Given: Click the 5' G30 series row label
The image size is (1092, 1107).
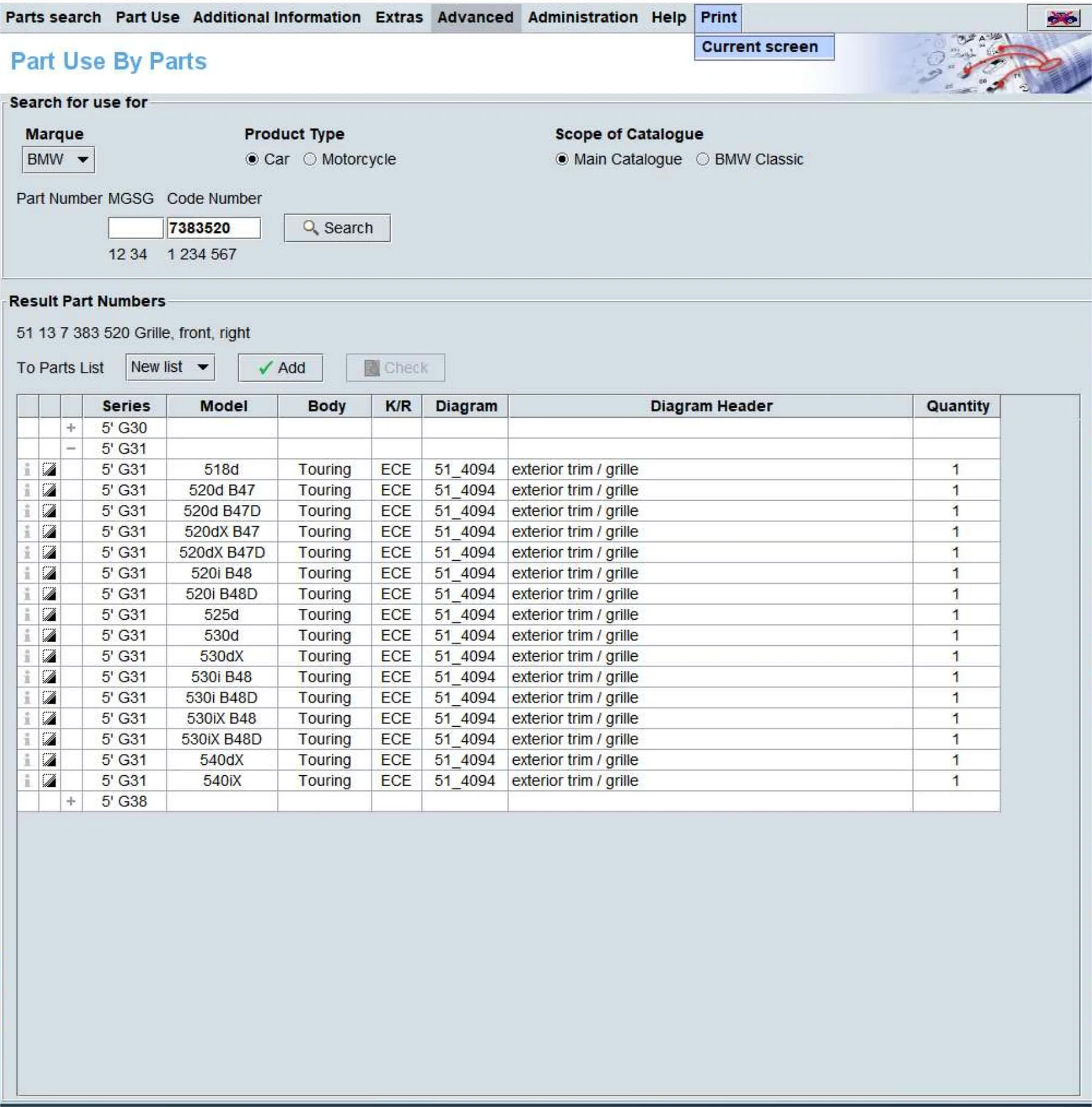Looking at the screenshot, I should pyautogui.click(x=125, y=428).
